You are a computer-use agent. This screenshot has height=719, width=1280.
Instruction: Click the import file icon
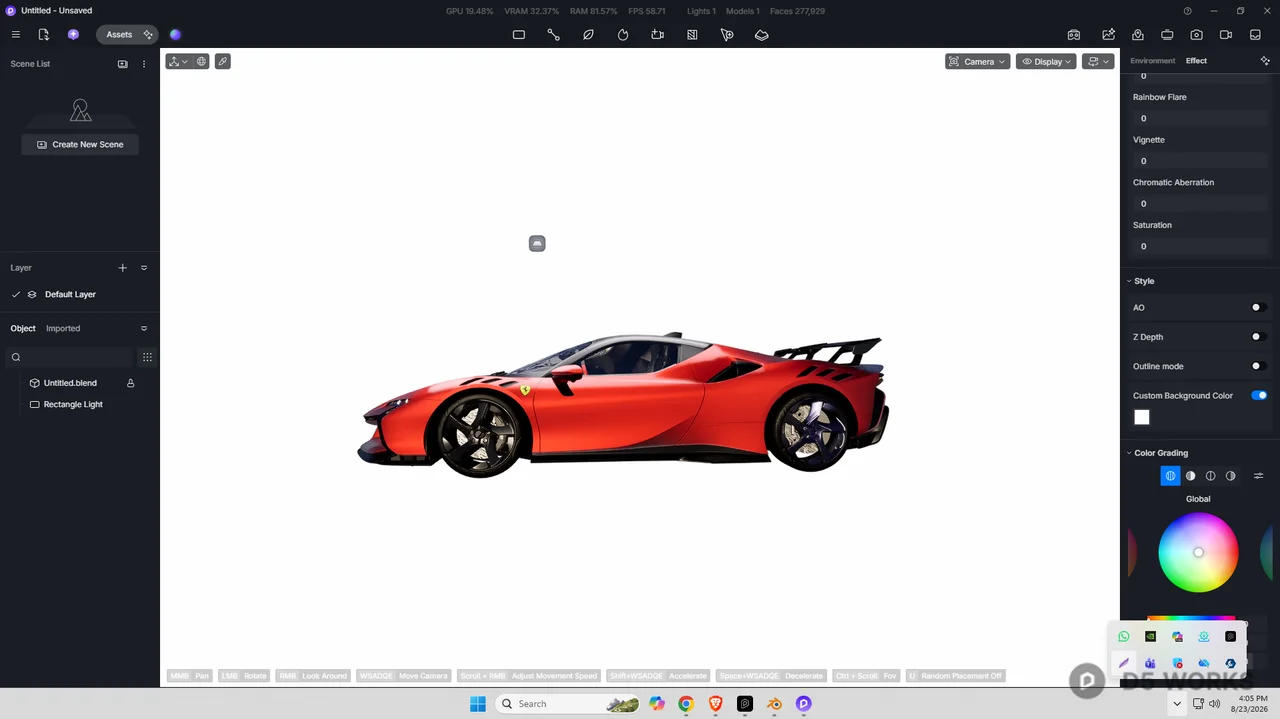43,34
